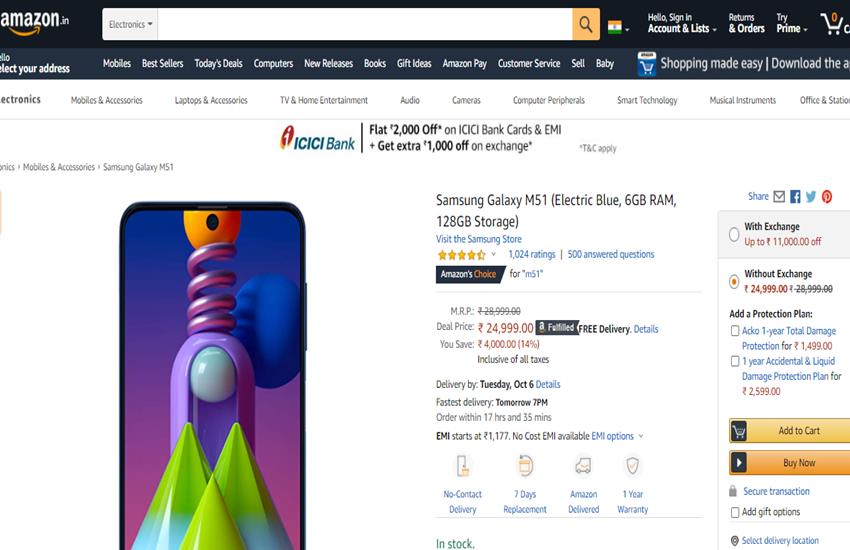Open the shopping cart icon
The width and height of the screenshot is (850, 550).
[x=832, y=24]
